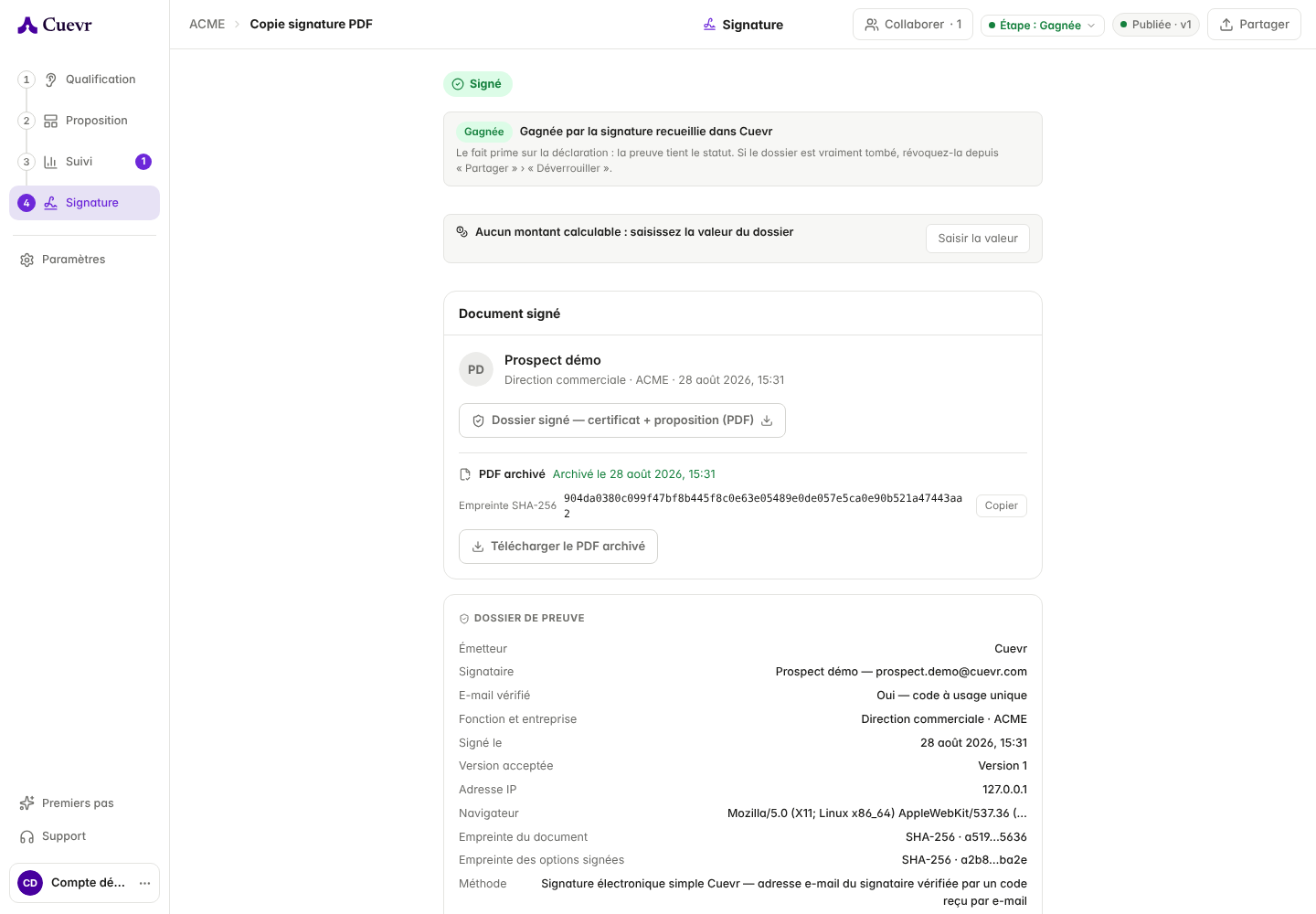Click the Copie signature PDF breadcrumb
The image size is (1316, 914).
311,25
